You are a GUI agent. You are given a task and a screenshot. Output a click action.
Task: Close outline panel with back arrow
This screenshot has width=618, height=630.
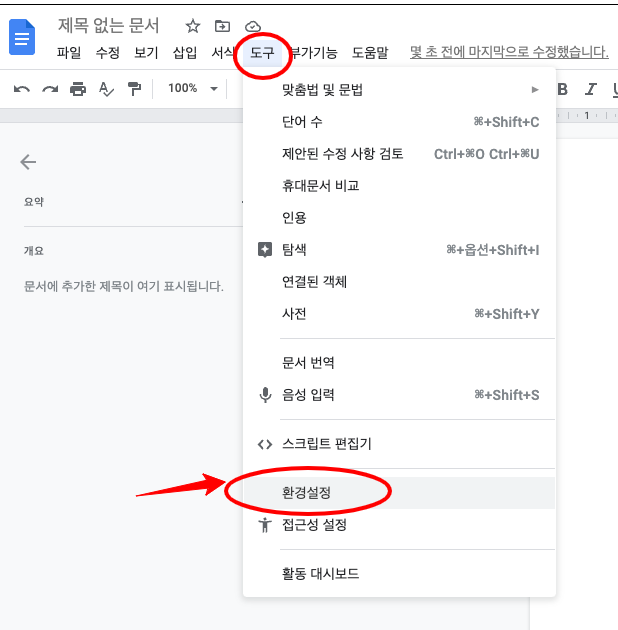point(28,162)
